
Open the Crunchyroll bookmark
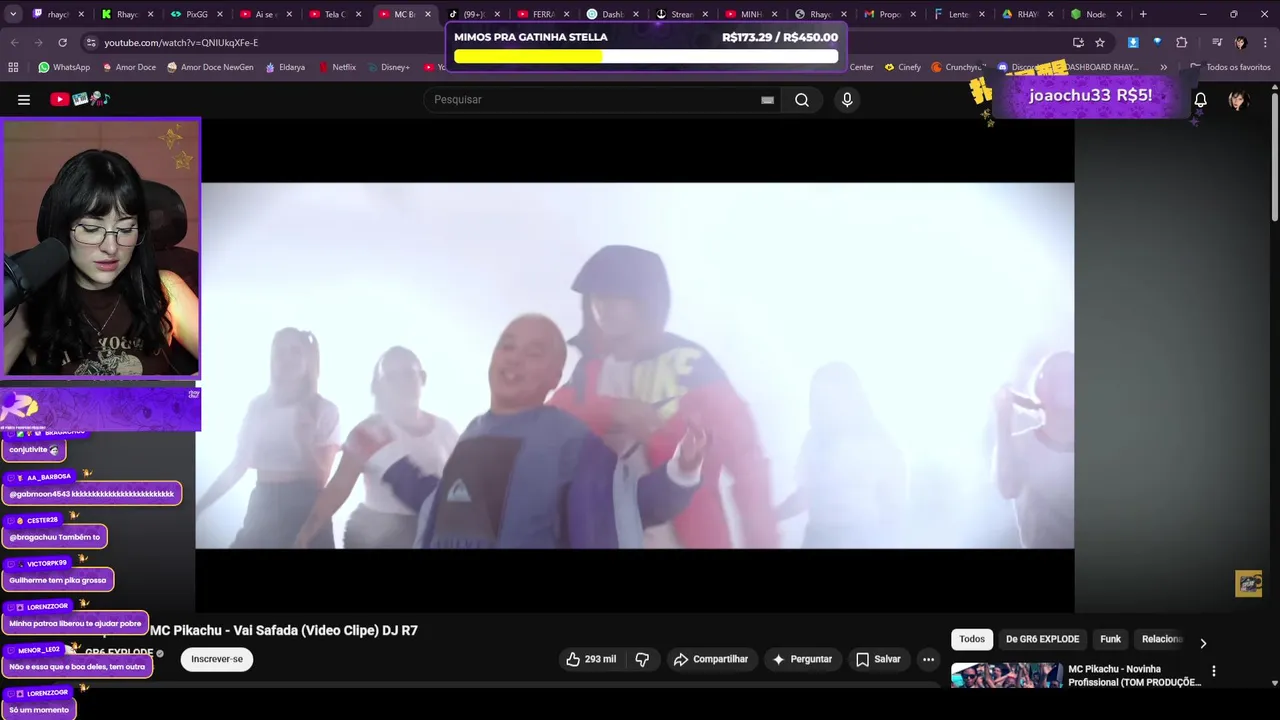pos(958,67)
